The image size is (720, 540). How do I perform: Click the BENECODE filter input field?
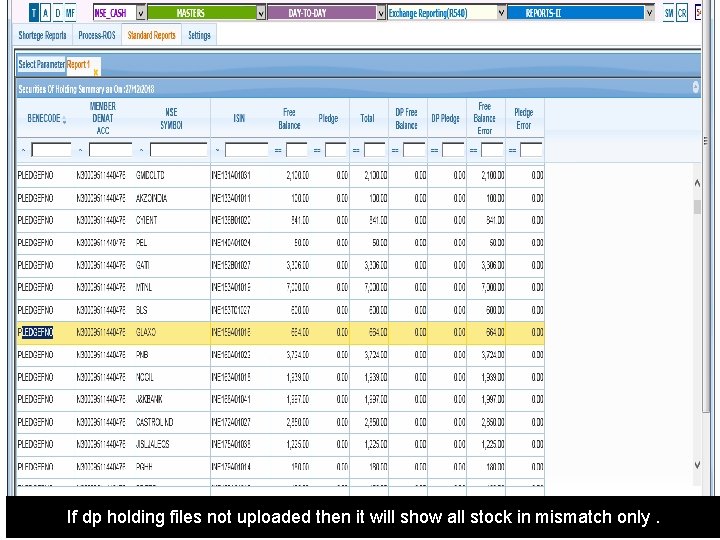pos(51,150)
